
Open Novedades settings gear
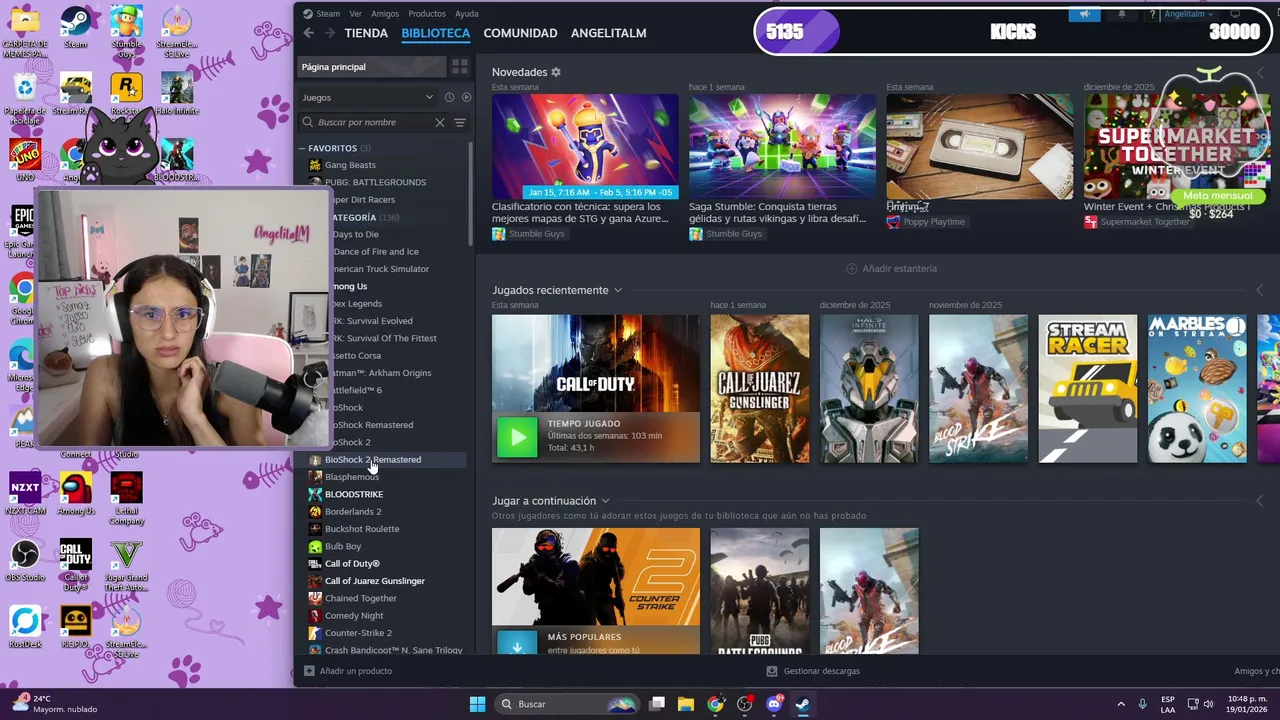[x=556, y=72]
